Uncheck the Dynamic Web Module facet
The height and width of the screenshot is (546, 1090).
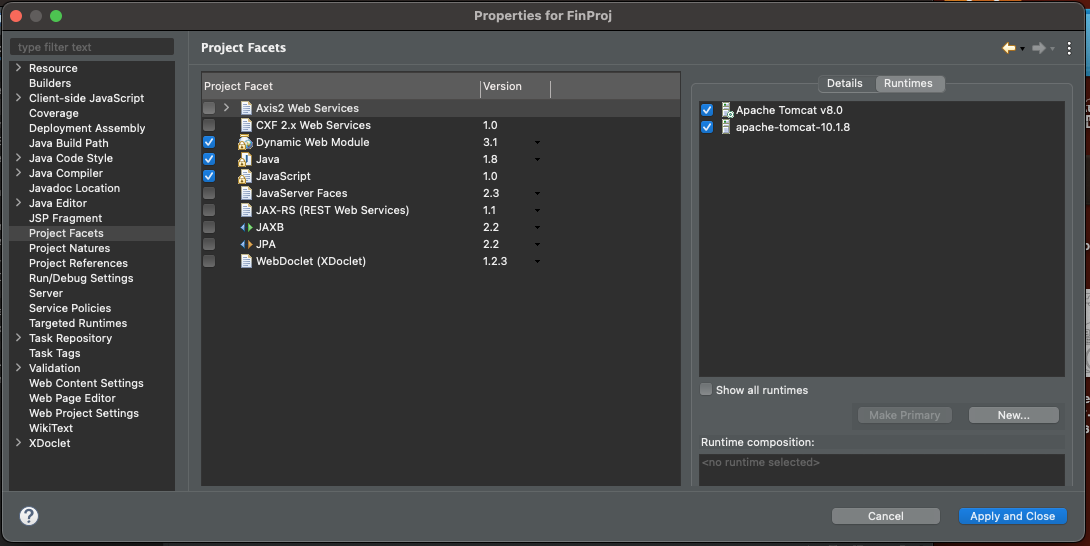click(x=209, y=142)
